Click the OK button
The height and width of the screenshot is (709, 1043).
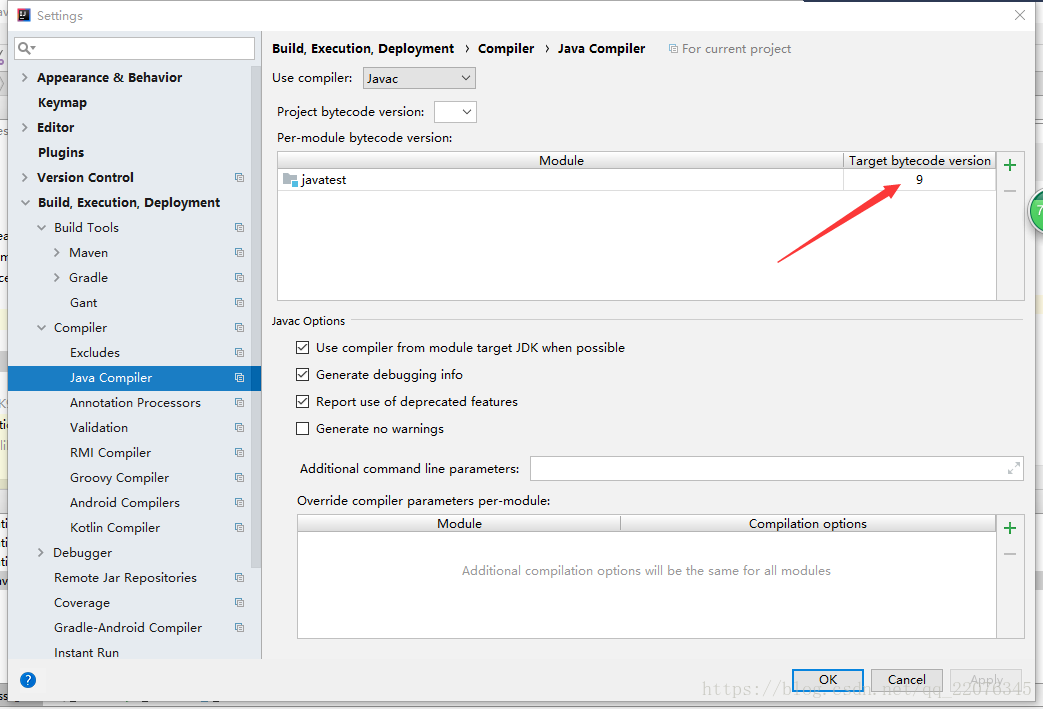pos(827,680)
